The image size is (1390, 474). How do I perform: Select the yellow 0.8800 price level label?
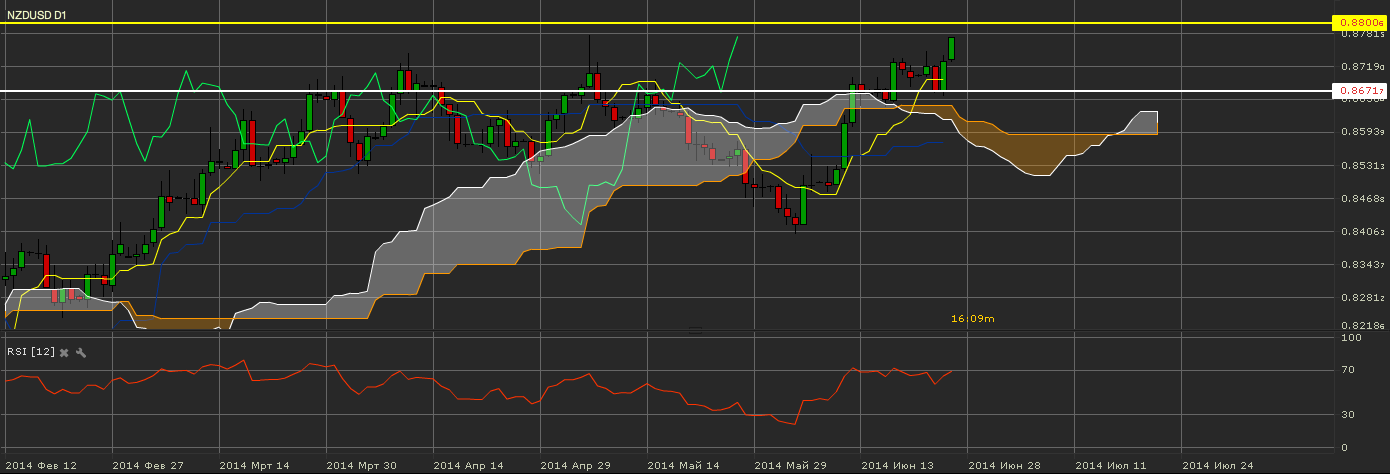(1360, 22)
